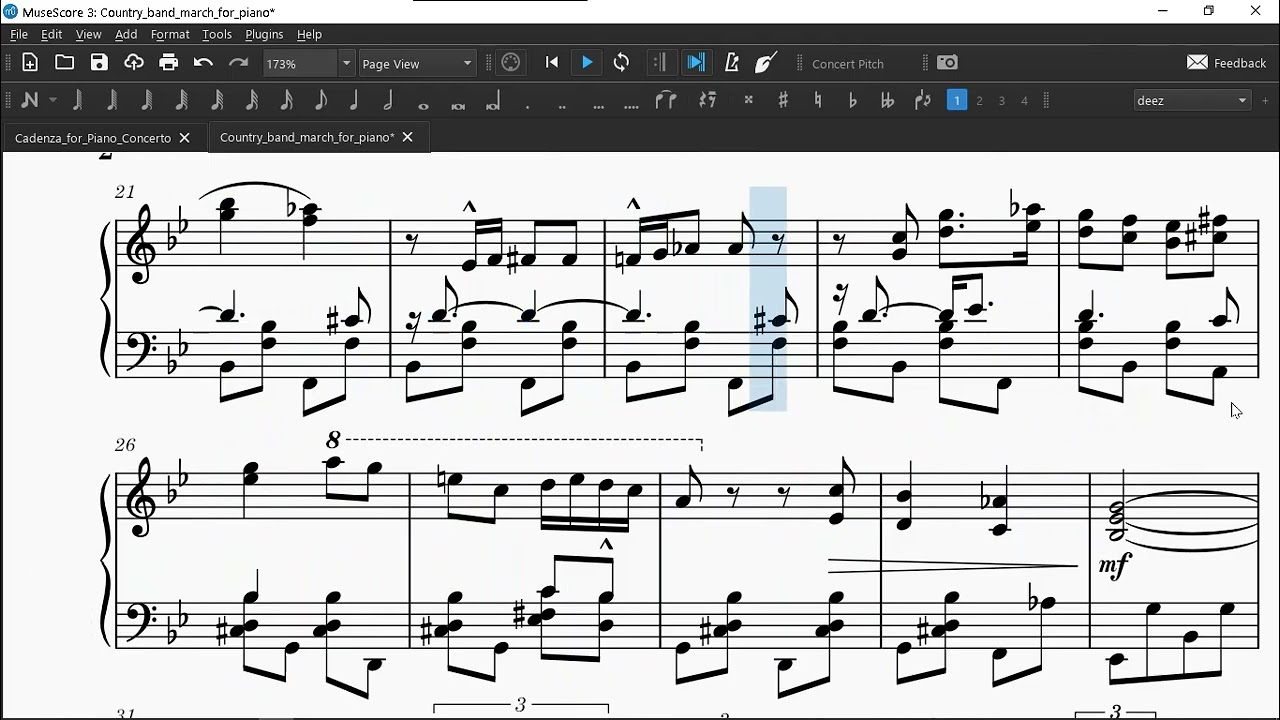Open the Edit menu

(52, 34)
